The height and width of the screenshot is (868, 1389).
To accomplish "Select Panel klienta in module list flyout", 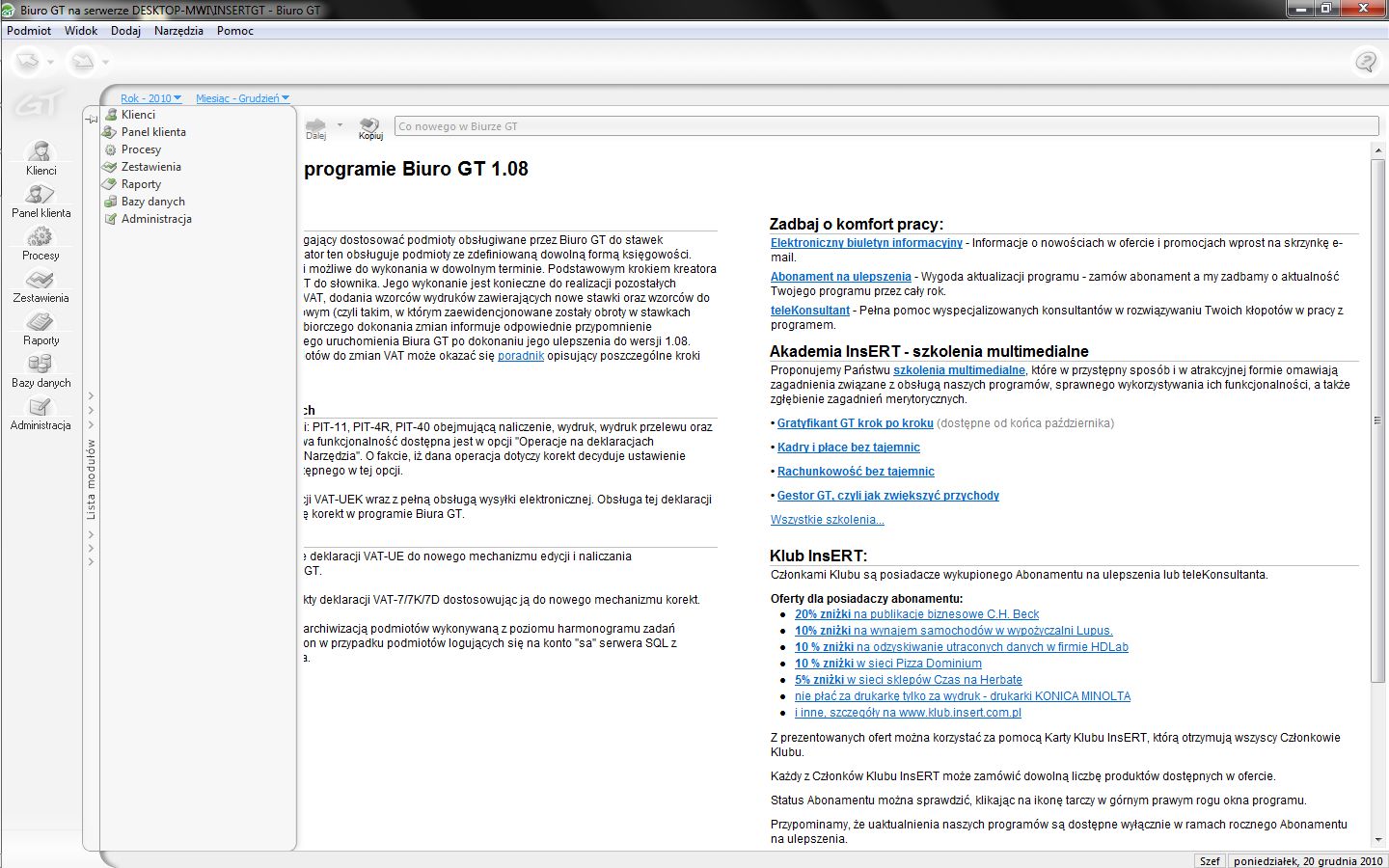I will pos(153,132).
